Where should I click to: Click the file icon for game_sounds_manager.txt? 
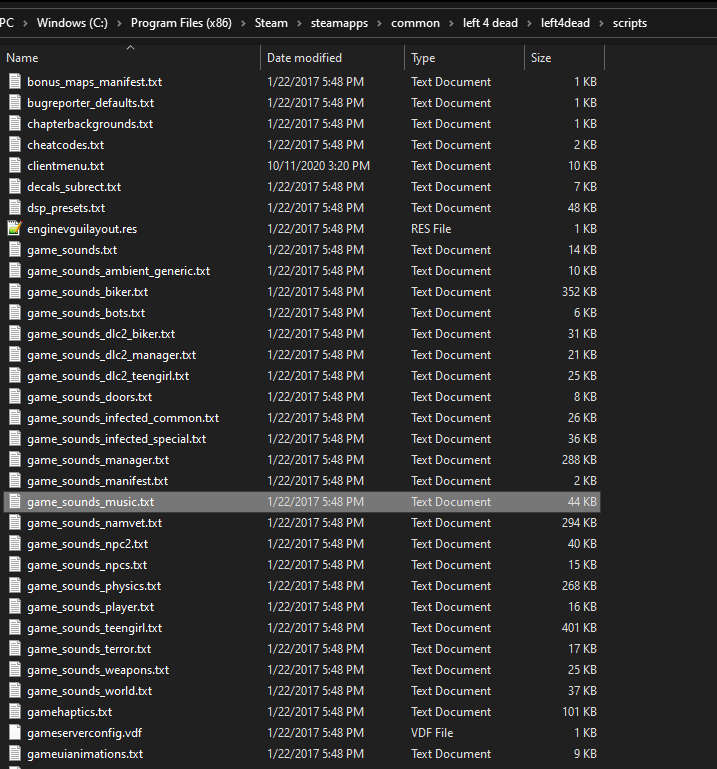click(15, 460)
